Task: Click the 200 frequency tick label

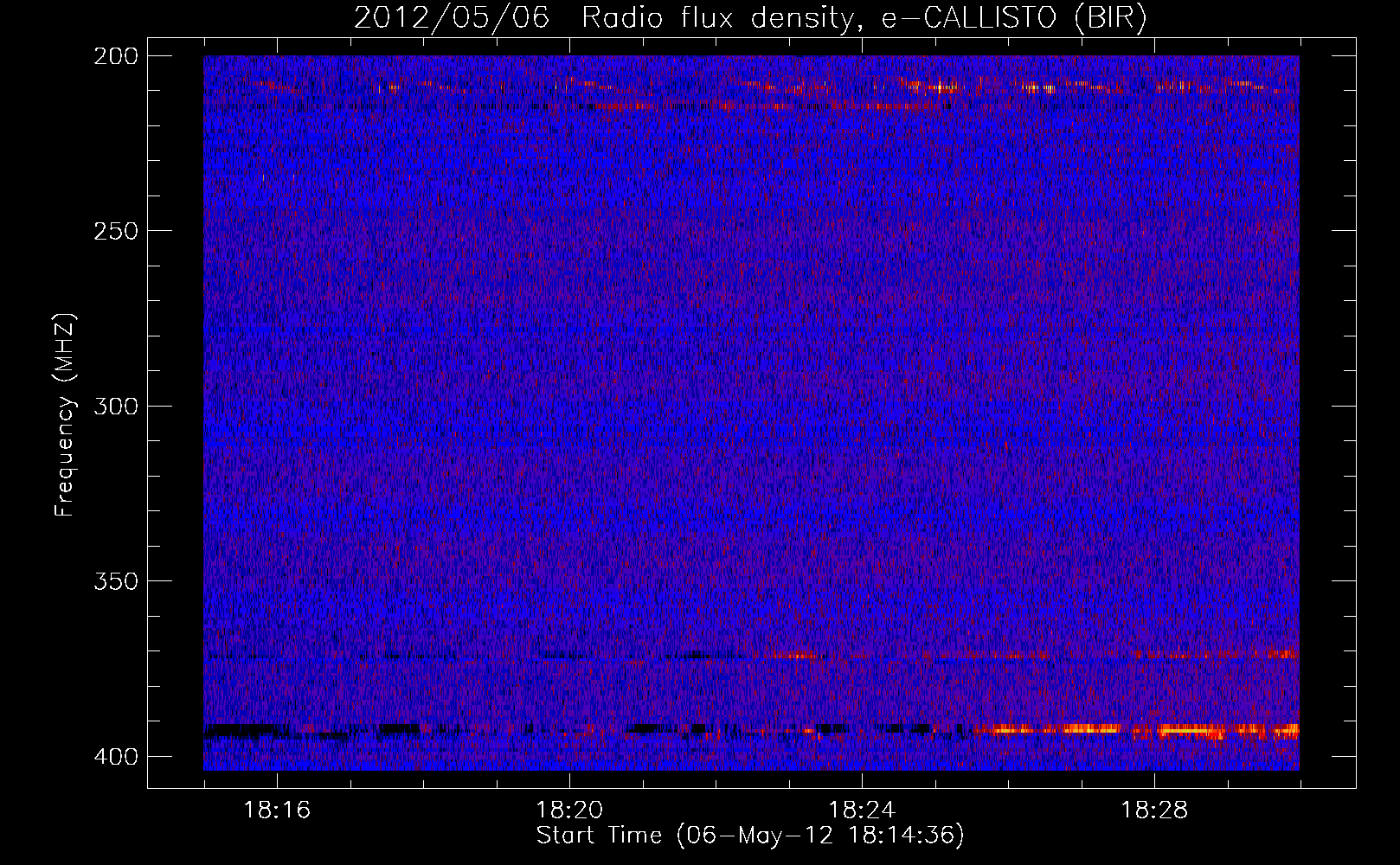Action: (x=116, y=56)
